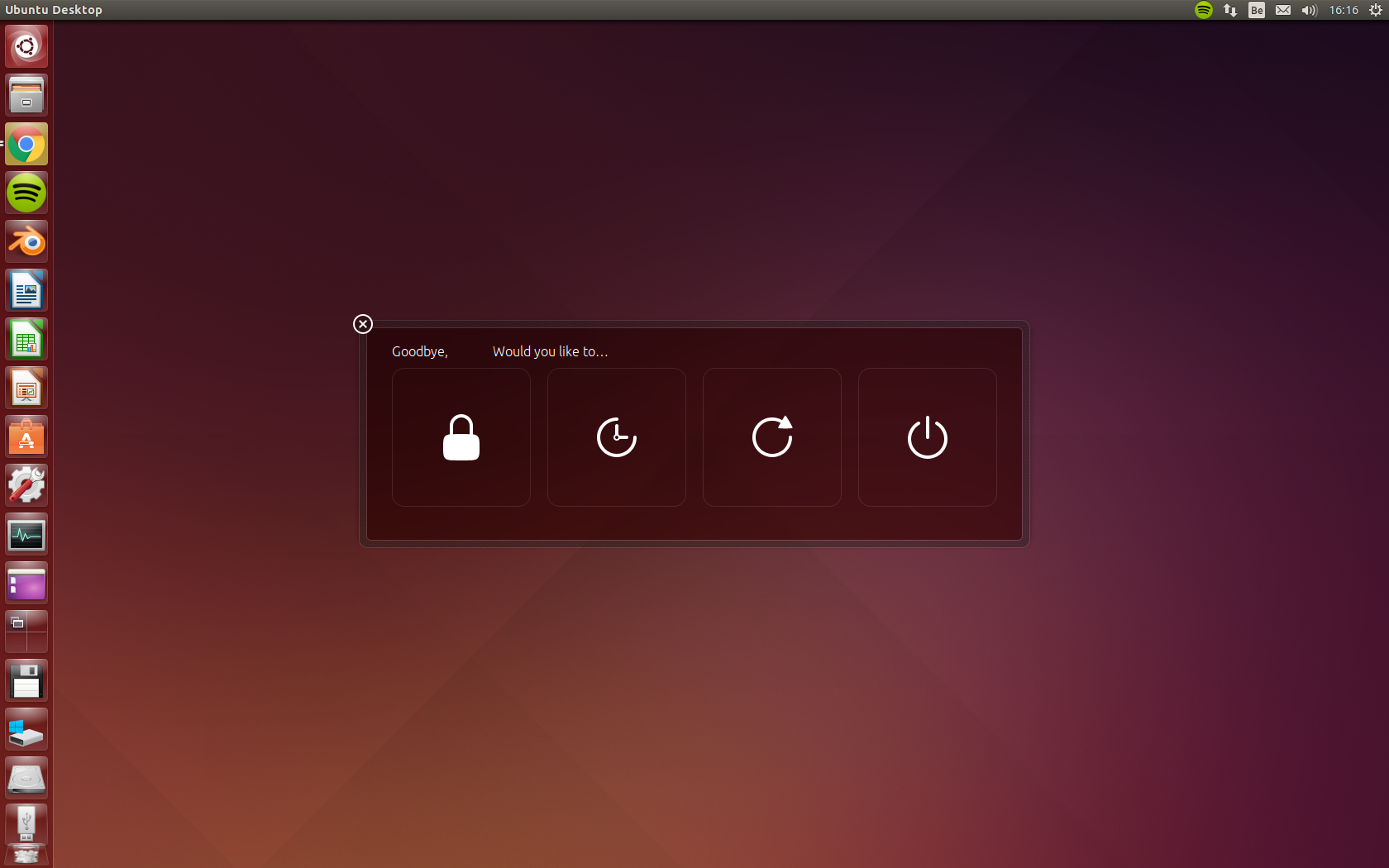The width and height of the screenshot is (1389, 868).
Task: Open the Workspace Switcher in the launcher
Action: (26, 632)
